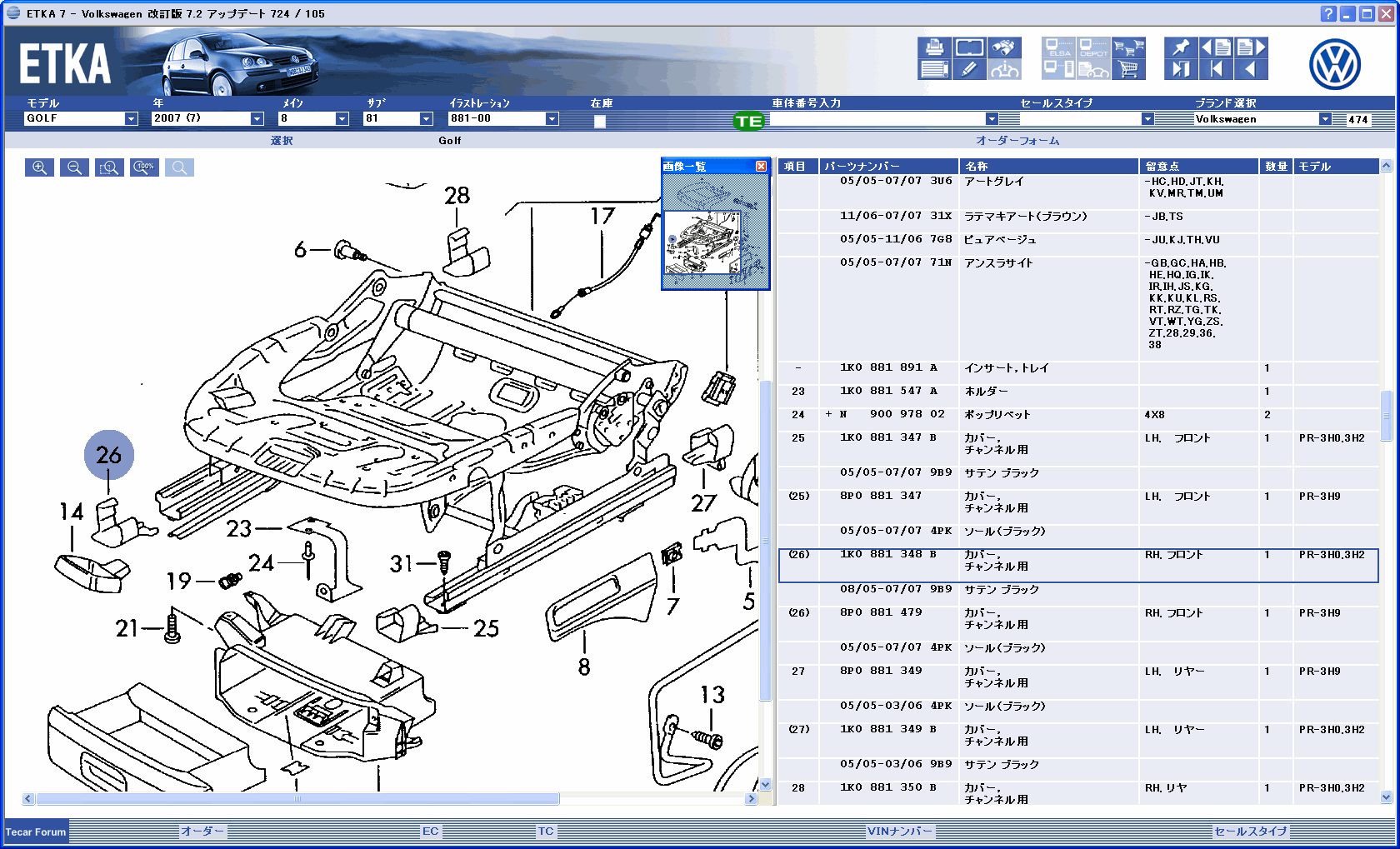Select the row 1K0 881 348 B
Screen dimensions: 1400x849
1078,566
